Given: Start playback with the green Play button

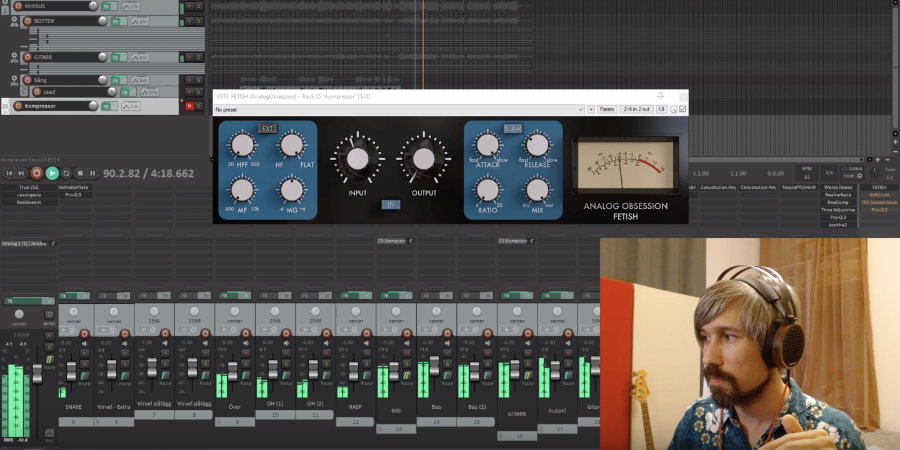Looking at the screenshot, I should [52, 173].
